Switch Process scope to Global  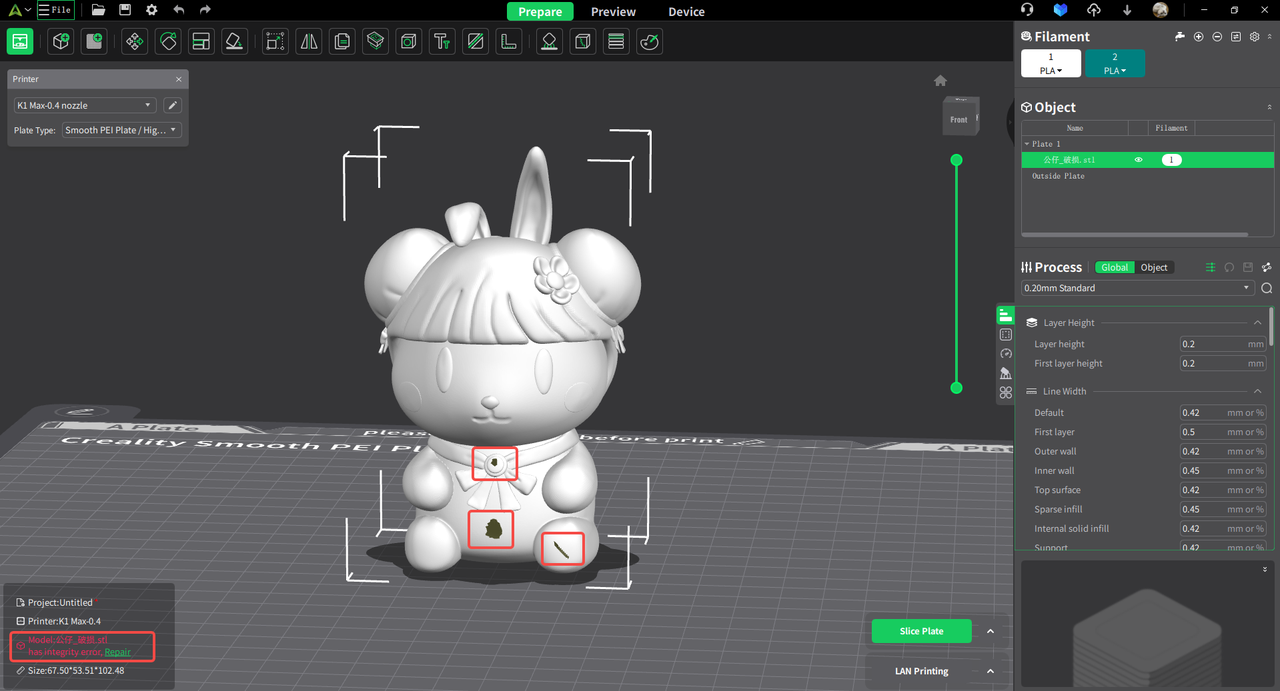point(1115,267)
